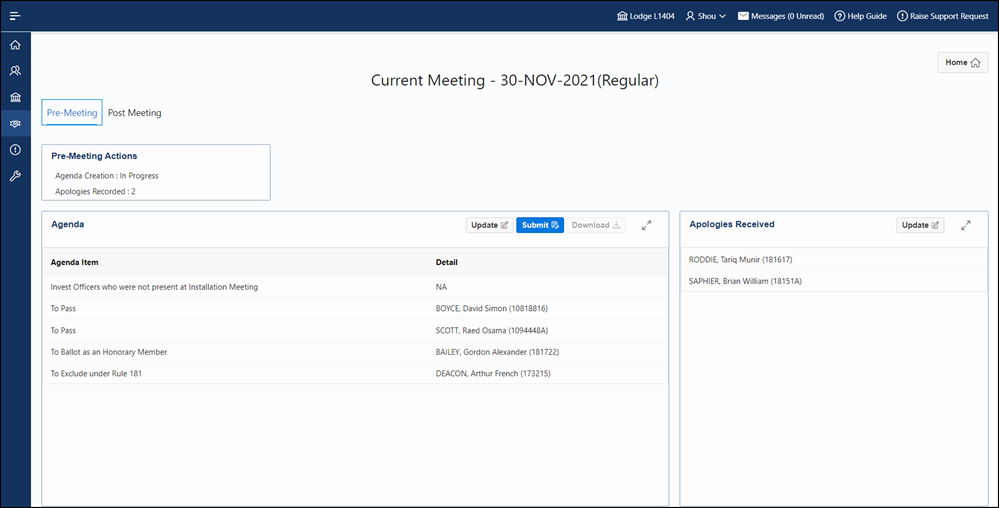The image size is (1000, 508).
Task: Click Update in Apologies Received panel
Action: (x=920, y=225)
